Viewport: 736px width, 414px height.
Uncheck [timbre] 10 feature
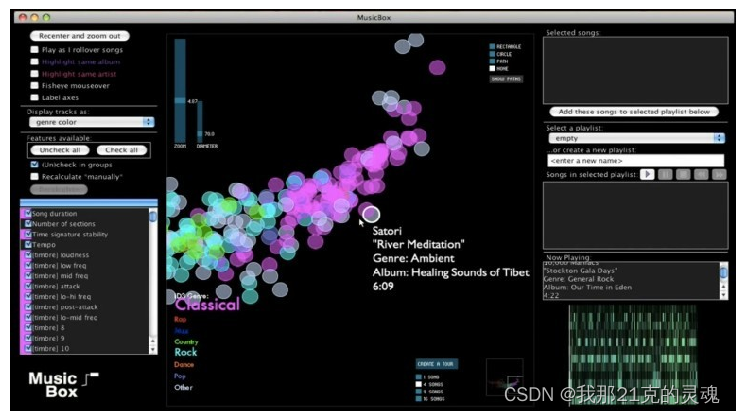[x=28, y=348]
